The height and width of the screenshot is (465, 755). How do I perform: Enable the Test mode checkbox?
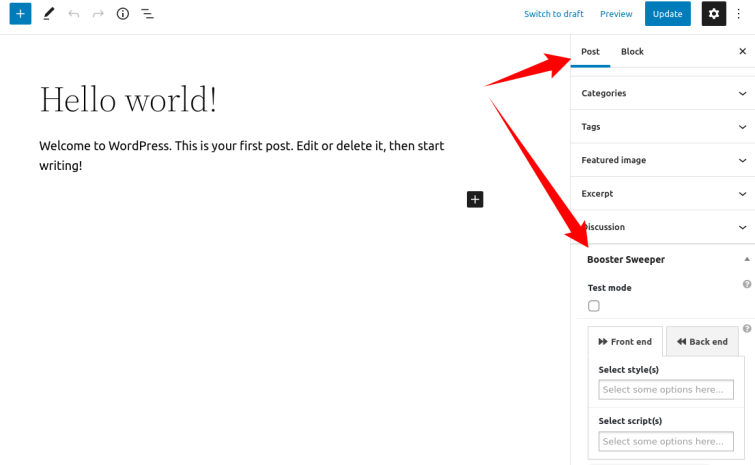[594, 306]
